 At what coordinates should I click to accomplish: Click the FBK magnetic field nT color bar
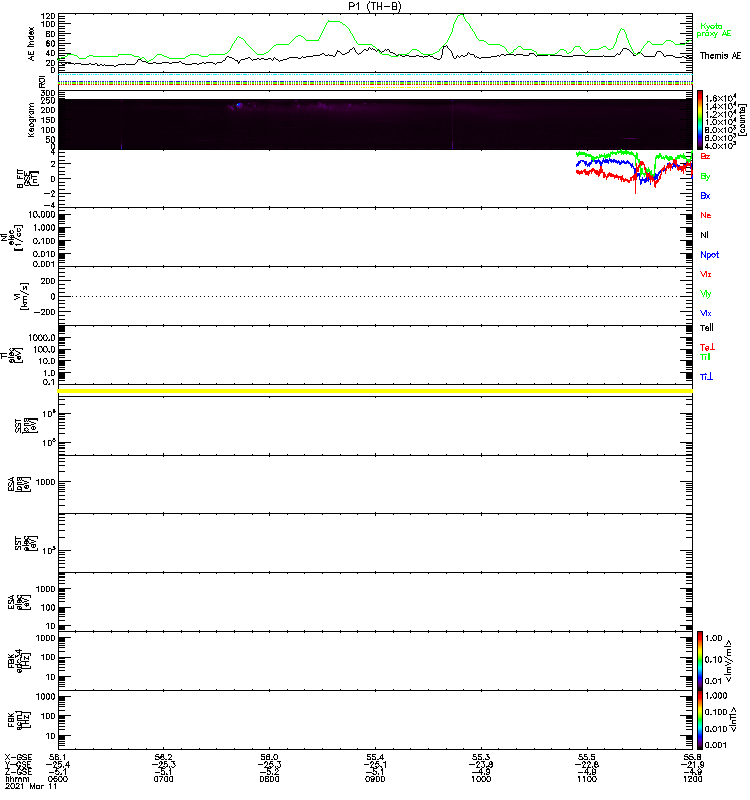700,720
